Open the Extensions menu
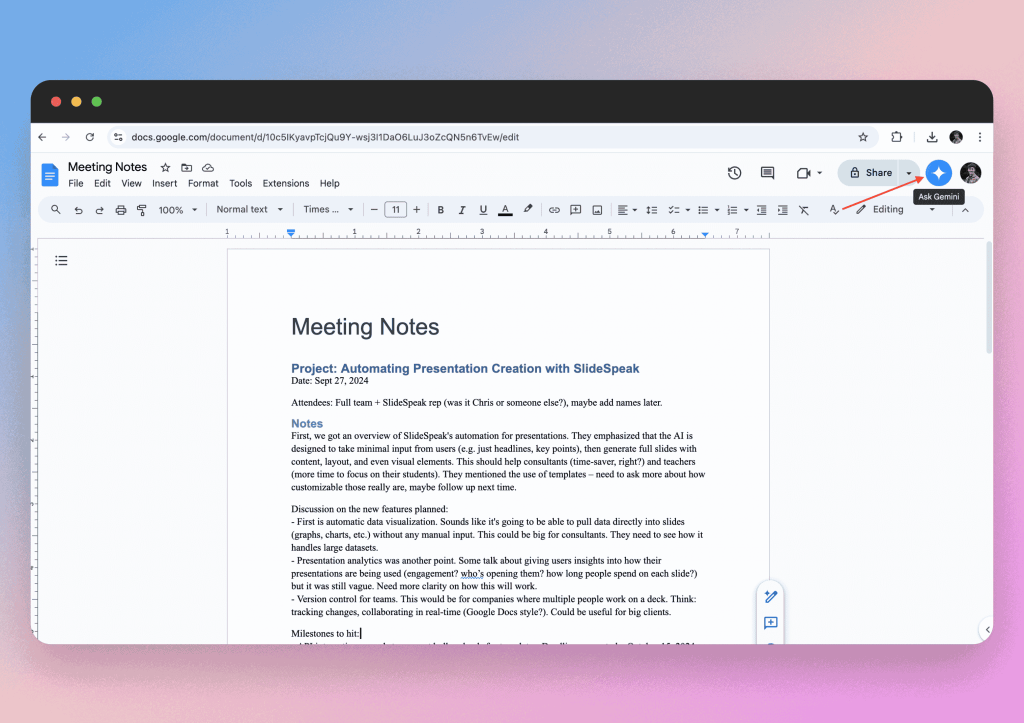Screen dimensions: 1024x723 point(285,184)
